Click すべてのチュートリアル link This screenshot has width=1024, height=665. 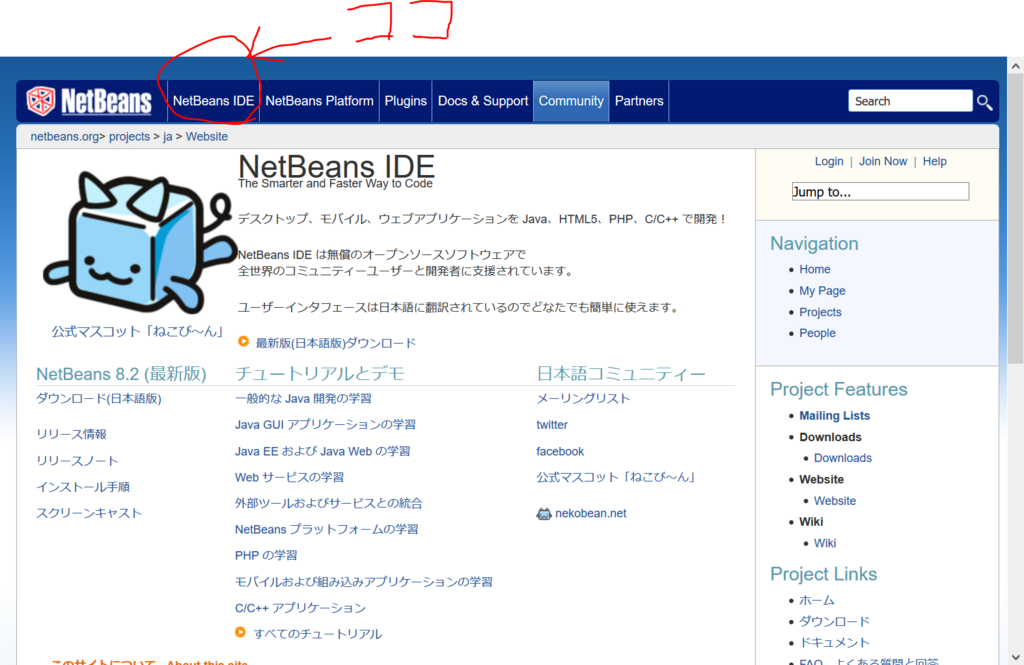[317, 634]
